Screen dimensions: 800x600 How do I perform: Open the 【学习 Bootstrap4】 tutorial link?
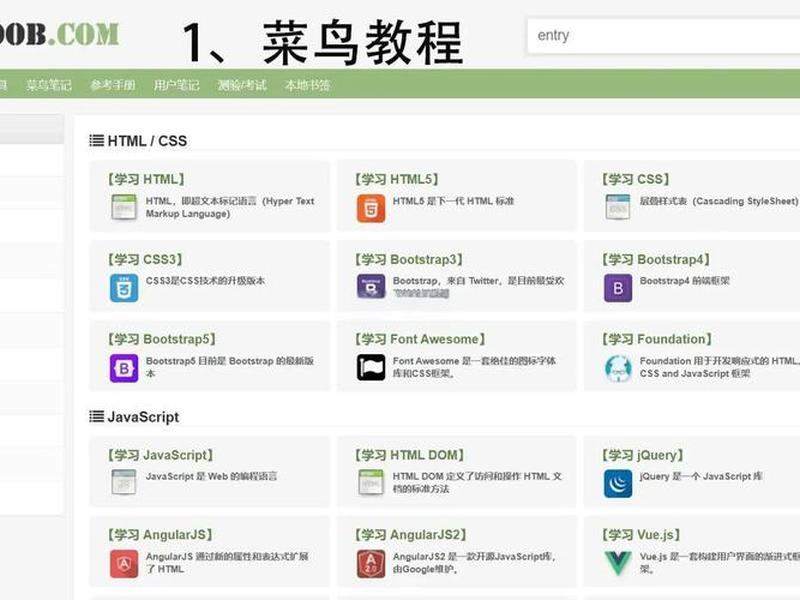click(656, 259)
